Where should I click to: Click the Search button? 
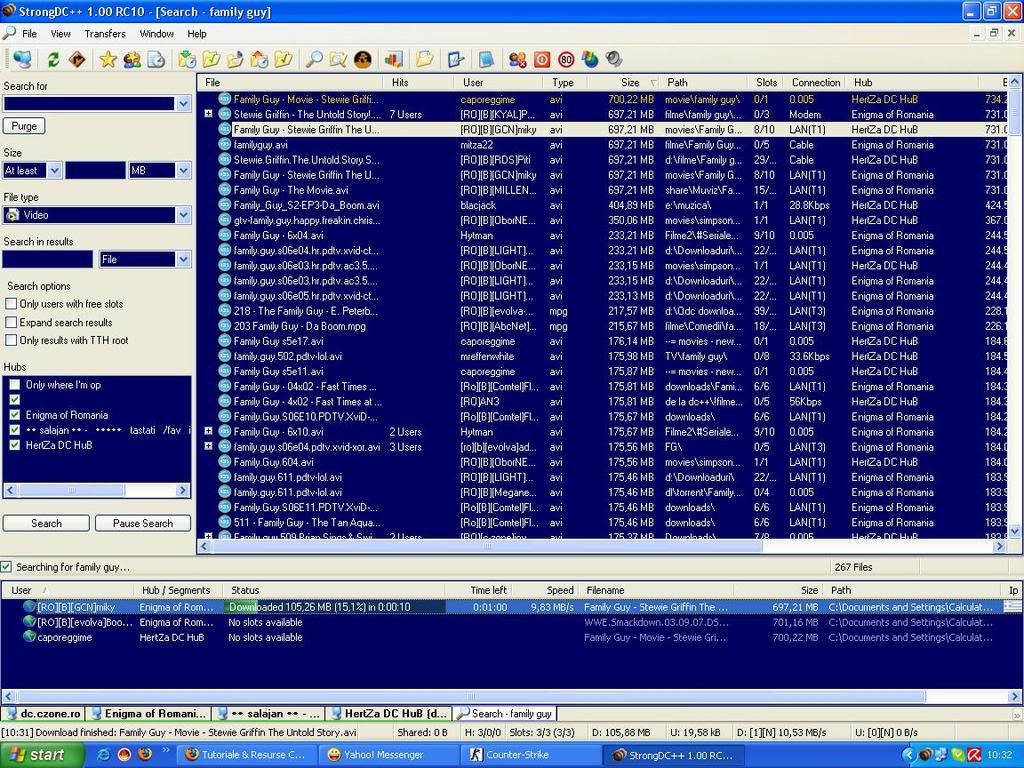[x=46, y=523]
